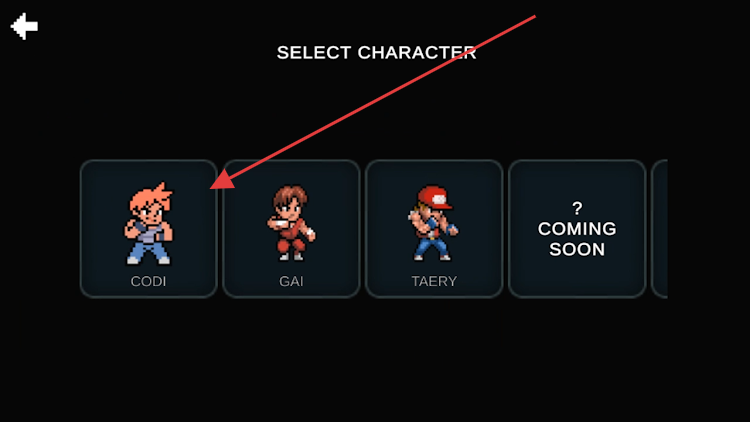Click the GAI name label

click(291, 281)
